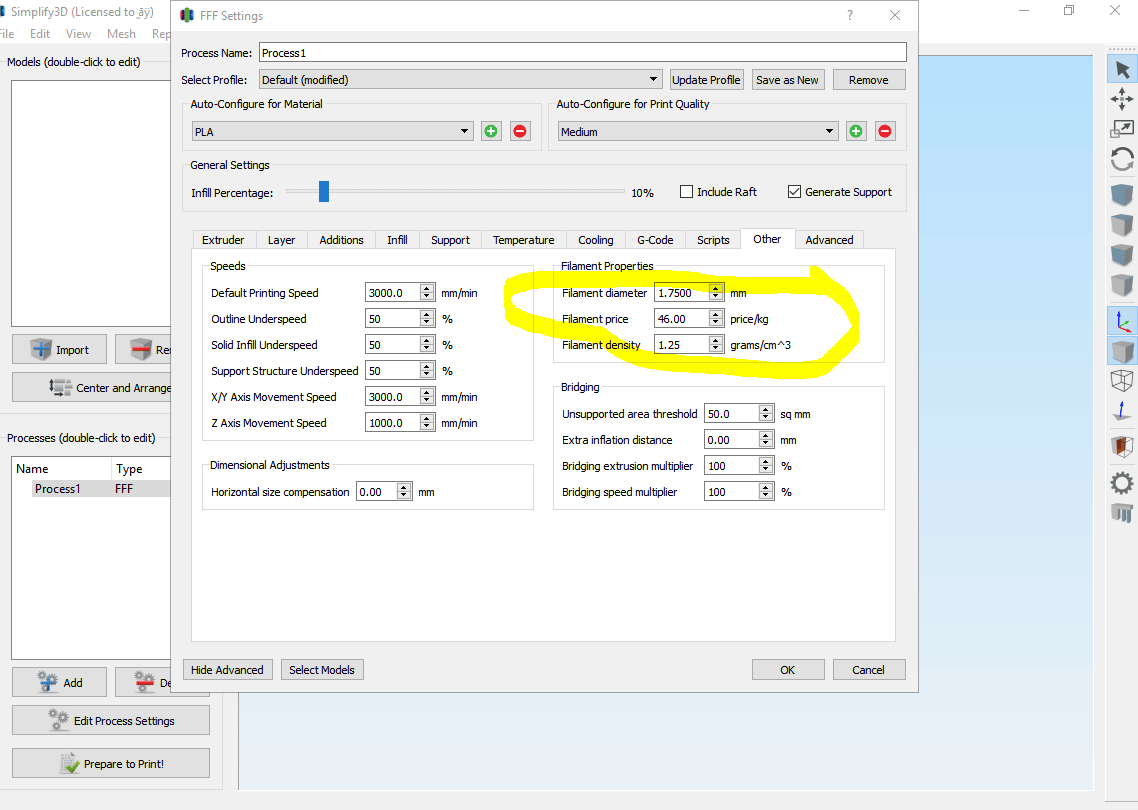Switch to the Extruder tab
Screen dimensions: 1138x810
(x=223, y=240)
